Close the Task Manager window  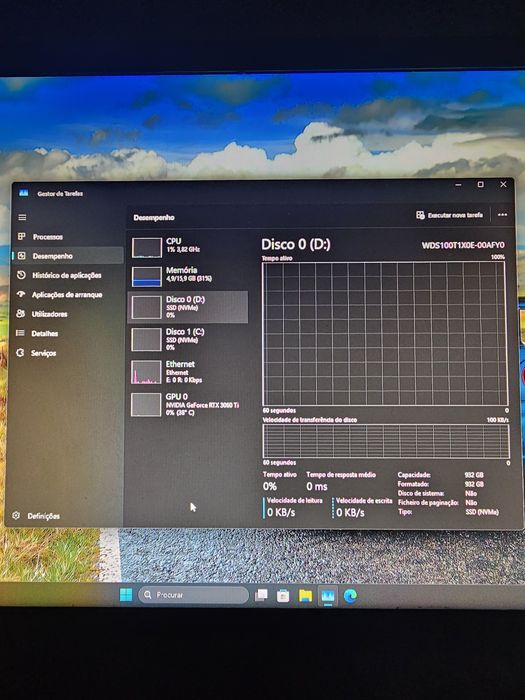(503, 184)
